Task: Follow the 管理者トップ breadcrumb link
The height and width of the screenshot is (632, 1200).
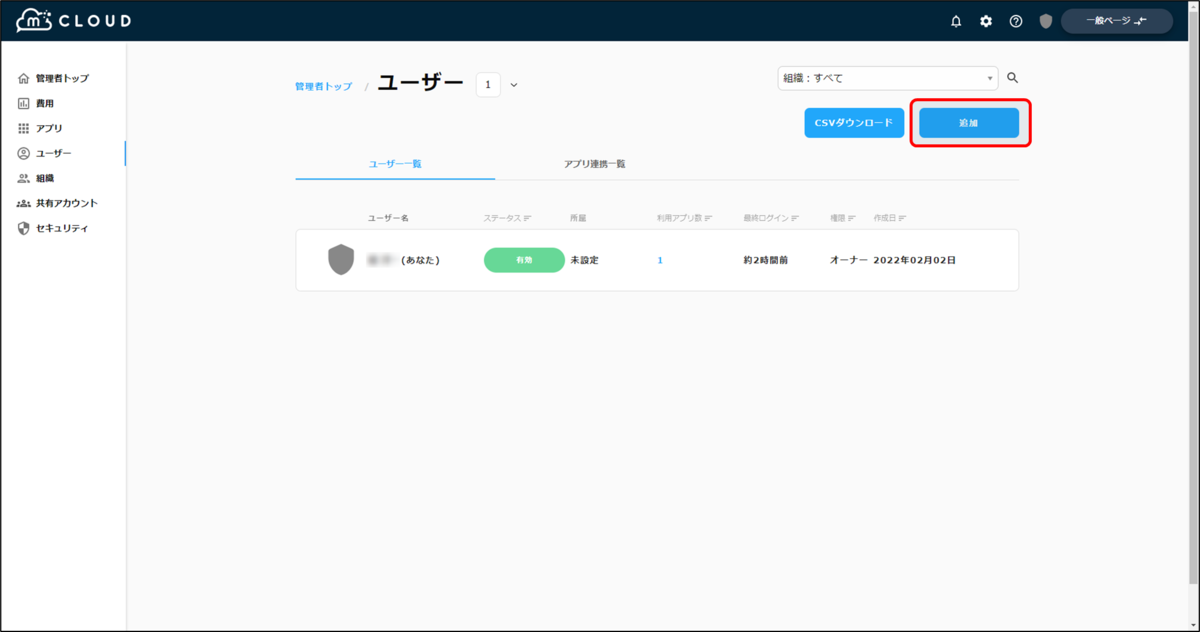Action: [323, 87]
